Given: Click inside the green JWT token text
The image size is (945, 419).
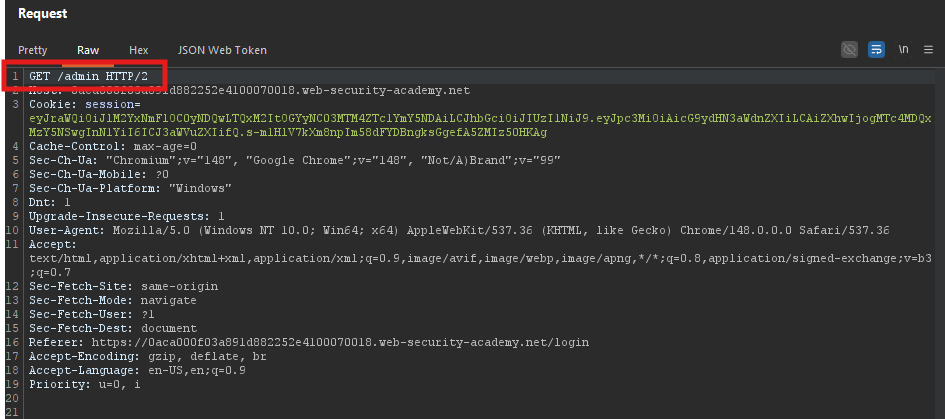Looking at the screenshot, I should (480, 125).
